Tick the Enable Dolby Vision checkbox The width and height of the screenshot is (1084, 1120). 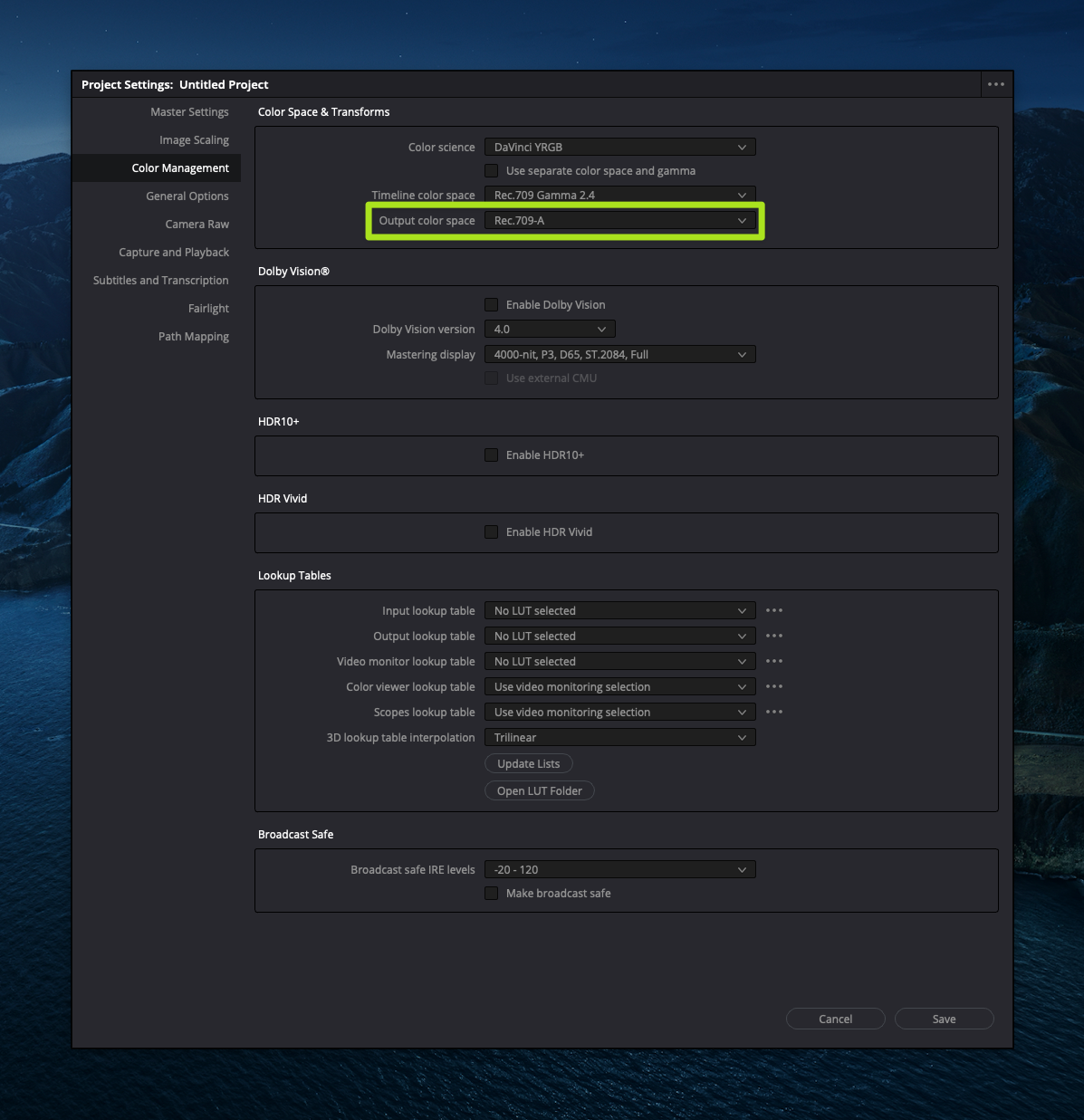tap(491, 304)
